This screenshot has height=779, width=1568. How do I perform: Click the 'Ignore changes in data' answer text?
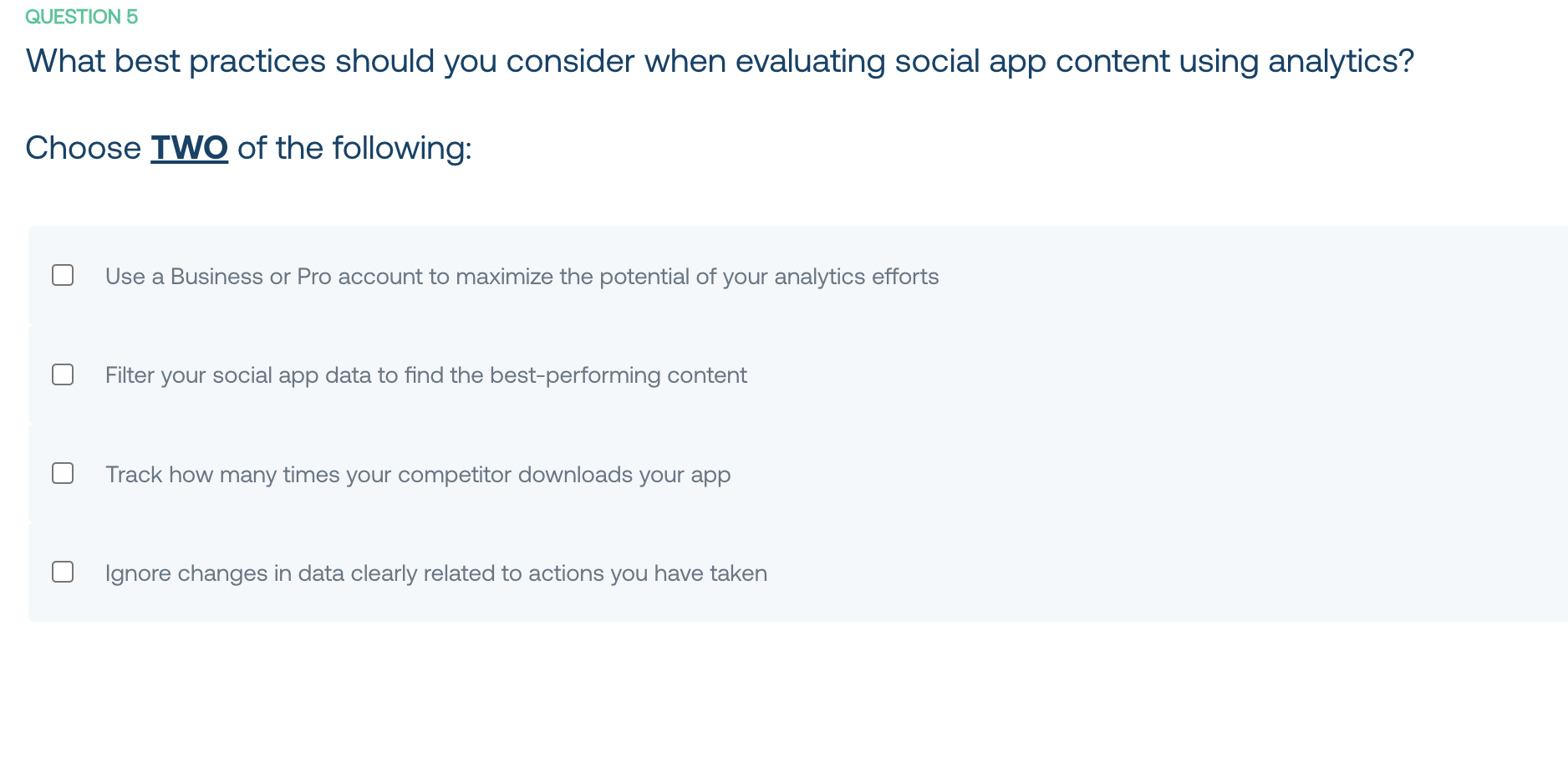coord(435,573)
